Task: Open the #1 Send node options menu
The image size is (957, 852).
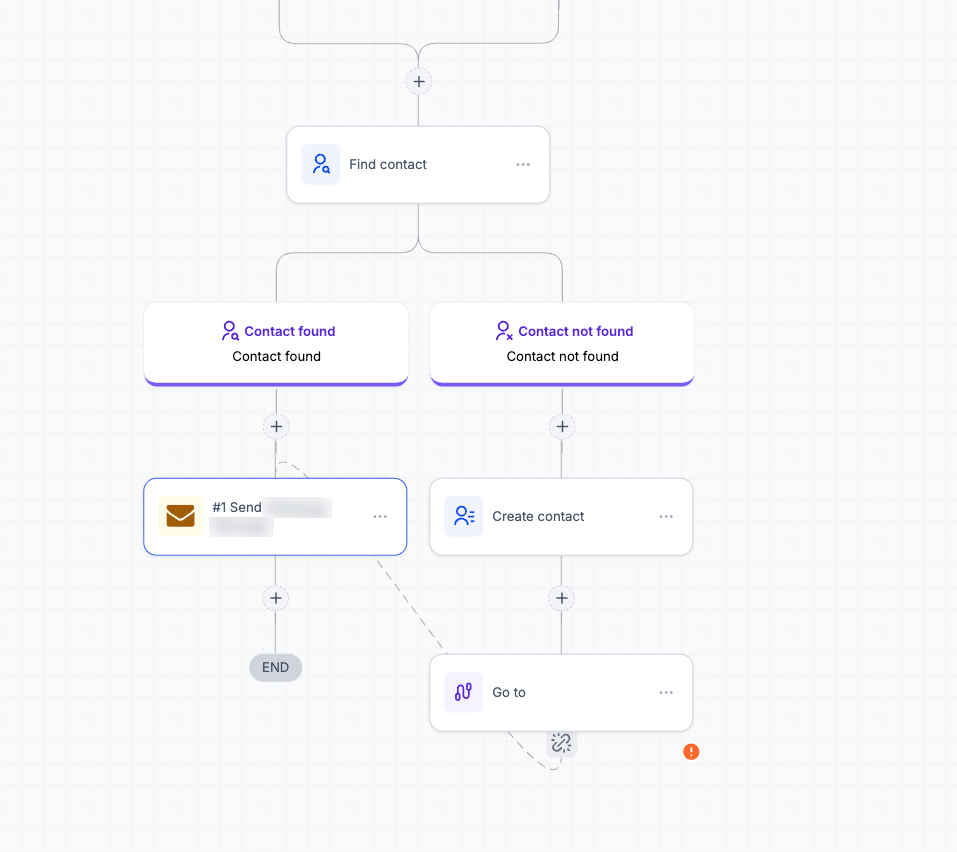Action: tap(380, 516)
